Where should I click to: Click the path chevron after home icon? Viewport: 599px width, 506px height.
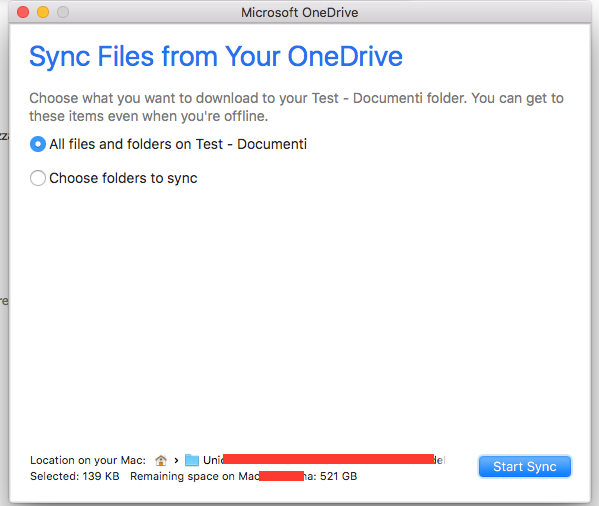pyautogui.click(x=176, y=461)
